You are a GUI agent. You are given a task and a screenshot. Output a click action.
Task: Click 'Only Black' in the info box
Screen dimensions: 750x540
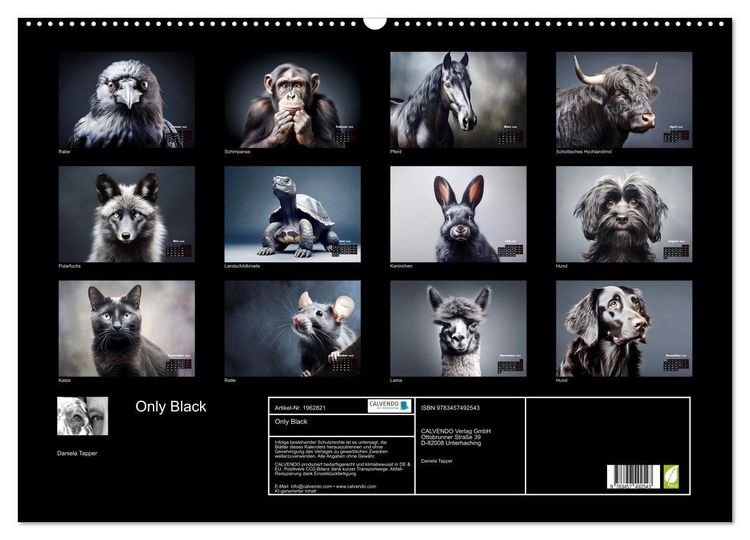click(291, 421)
